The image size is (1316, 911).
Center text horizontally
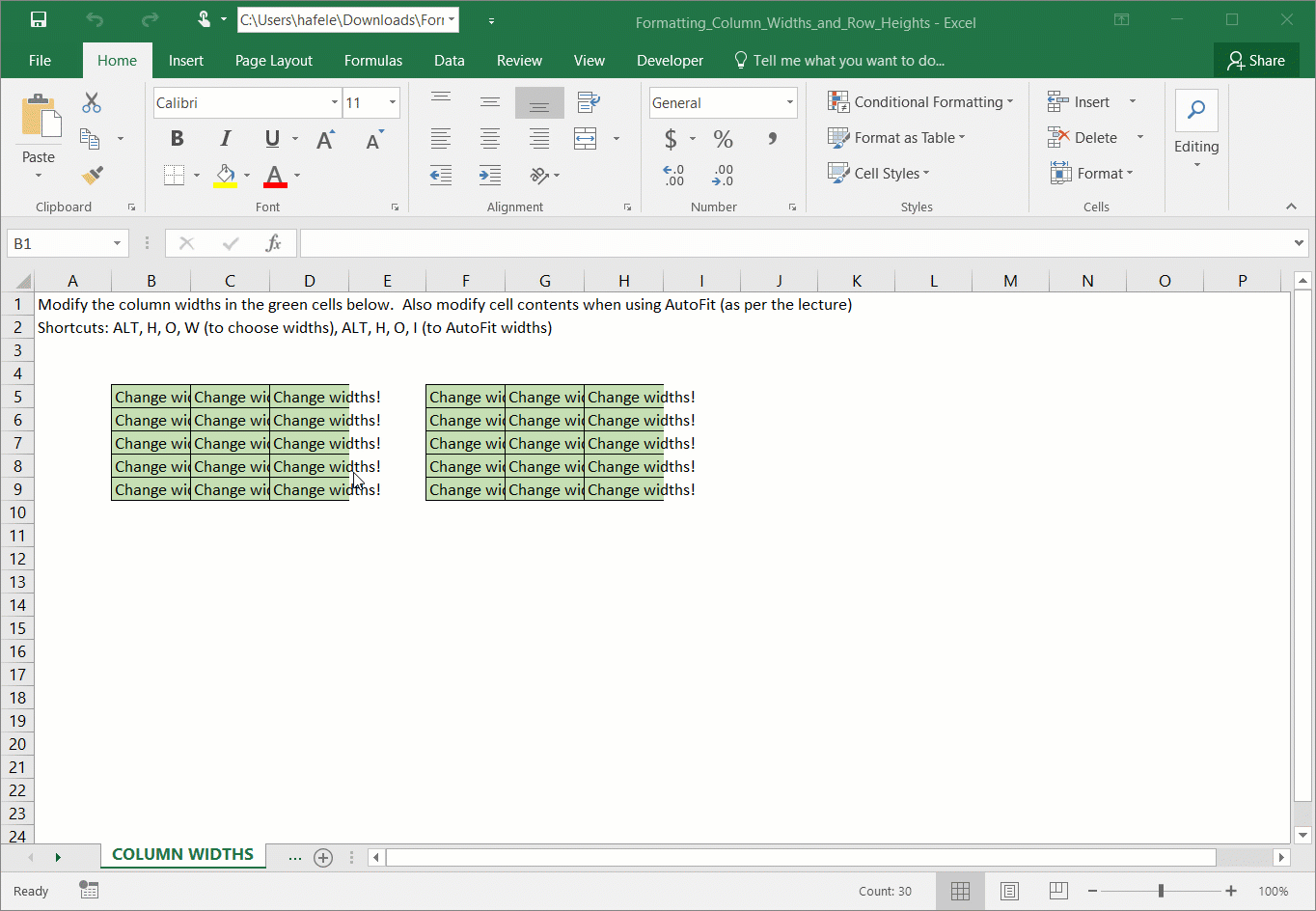pos(490,139)
